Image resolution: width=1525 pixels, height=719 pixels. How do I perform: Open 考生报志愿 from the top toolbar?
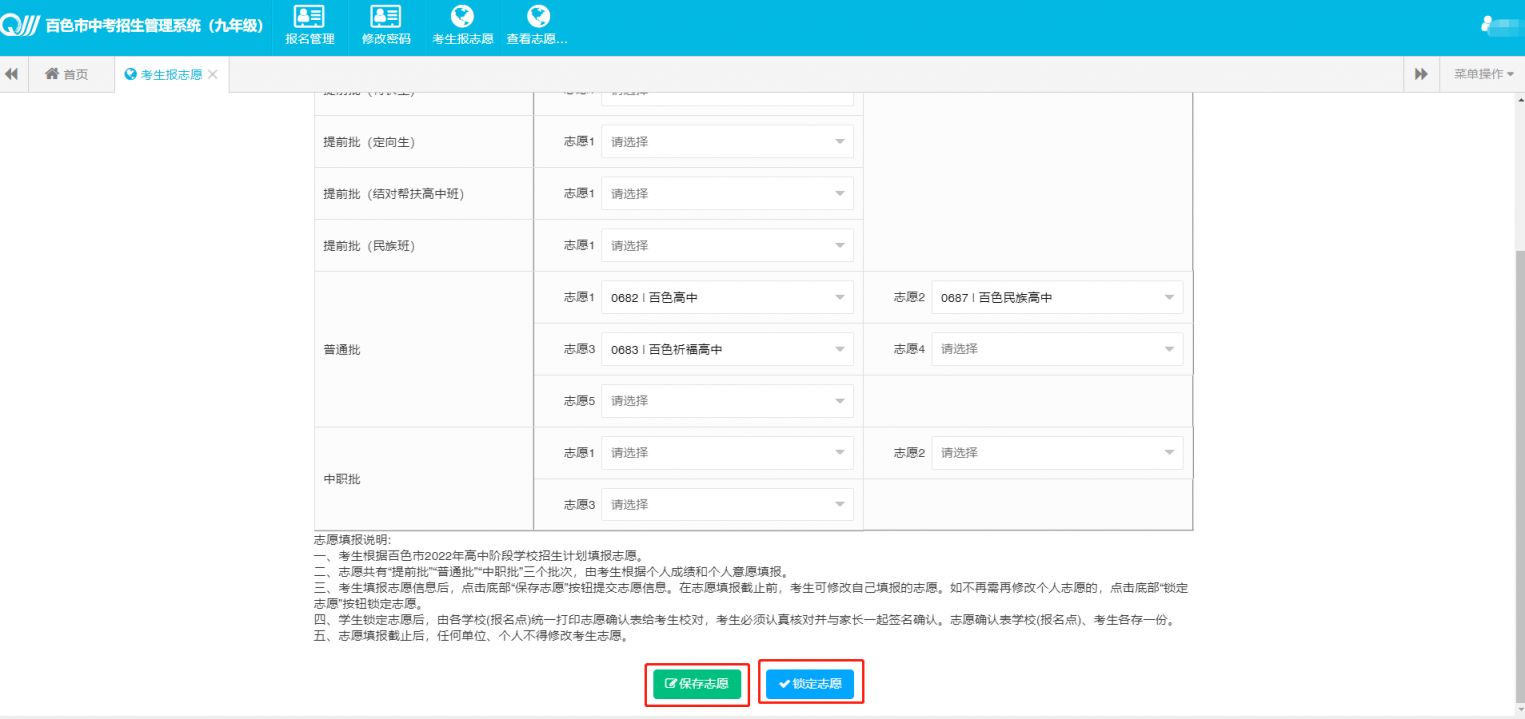[462, 27]
